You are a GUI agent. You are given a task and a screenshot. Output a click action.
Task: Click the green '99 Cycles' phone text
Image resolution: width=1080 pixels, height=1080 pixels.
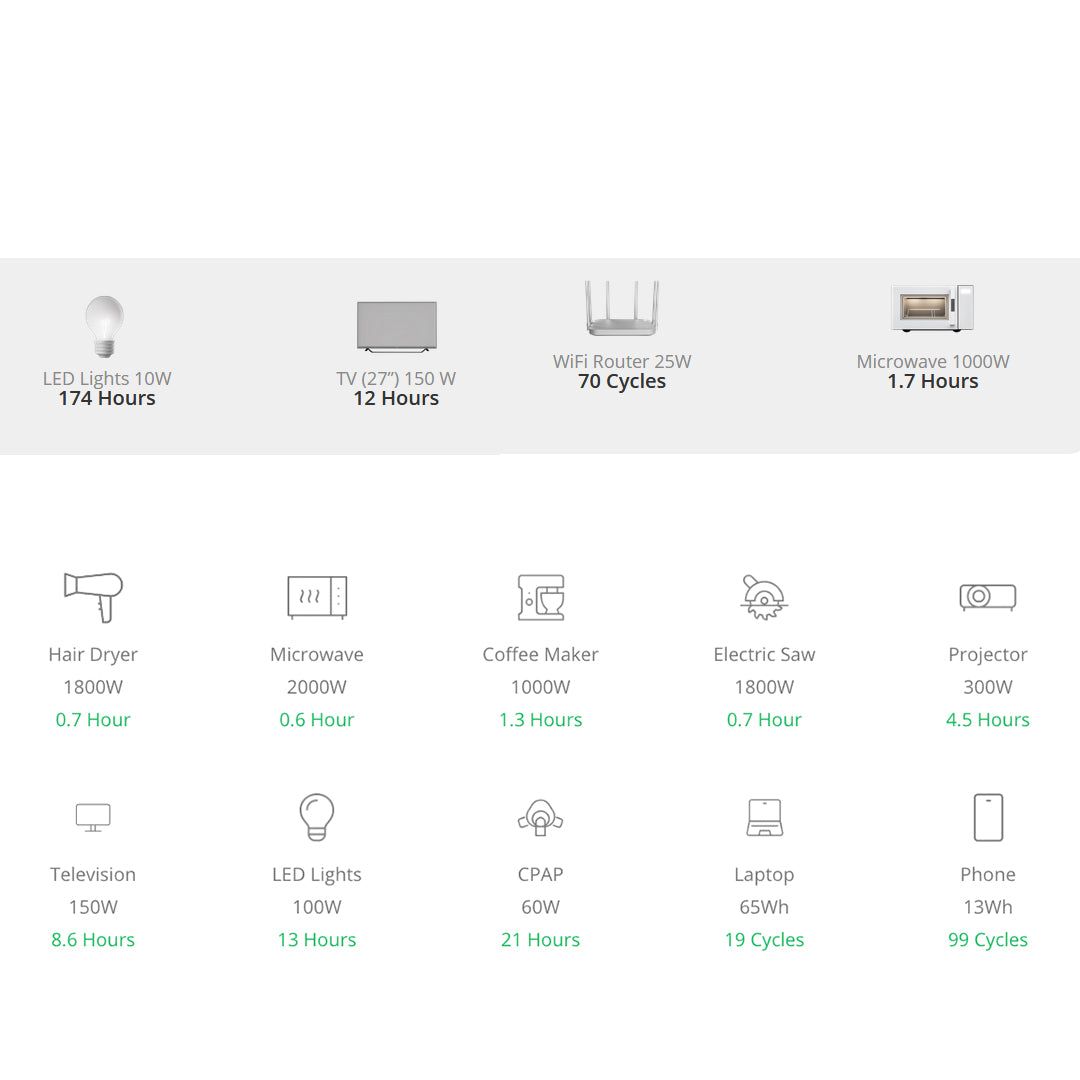point(987,940)
